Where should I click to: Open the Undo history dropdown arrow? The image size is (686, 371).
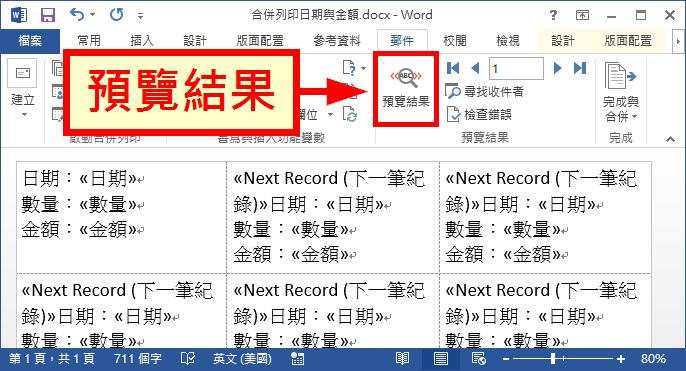pos(93,15)
